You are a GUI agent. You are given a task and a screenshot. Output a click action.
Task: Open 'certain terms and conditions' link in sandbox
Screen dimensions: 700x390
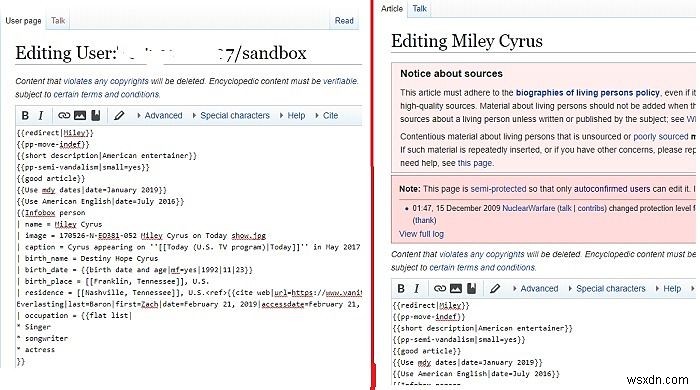[x=106, y=95]
